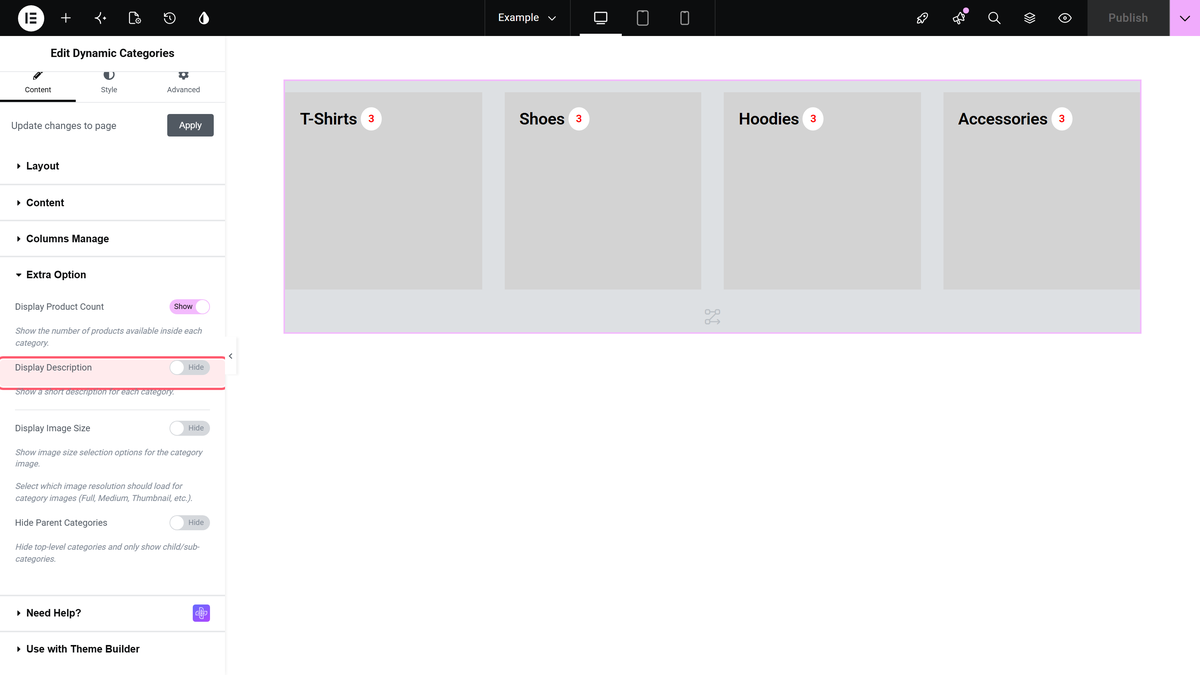1200x675 pixels.
Task: Click the Publish button
Action: pos(1128,18)
